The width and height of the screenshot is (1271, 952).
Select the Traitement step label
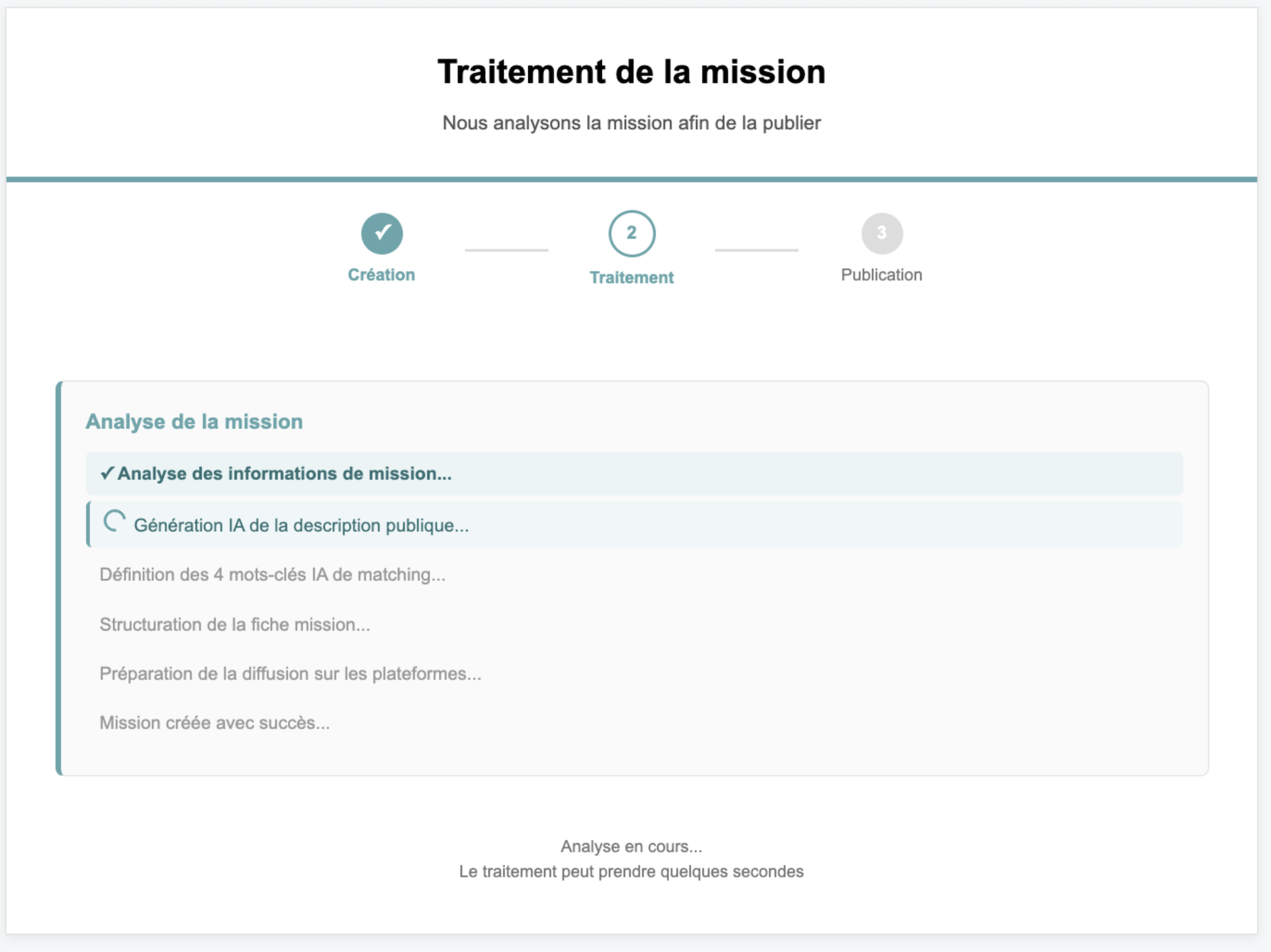tap(631, 277)
